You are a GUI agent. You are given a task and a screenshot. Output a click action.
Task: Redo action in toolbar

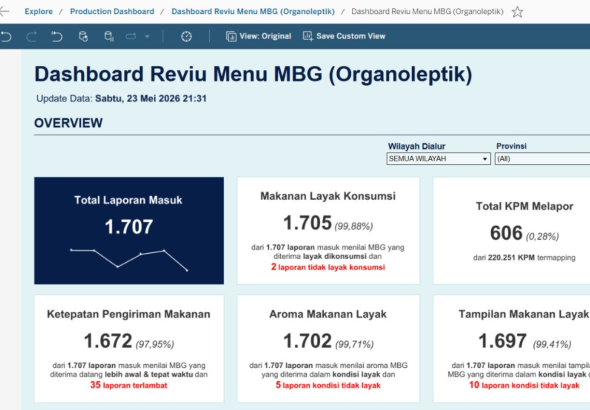coord(31,36)
